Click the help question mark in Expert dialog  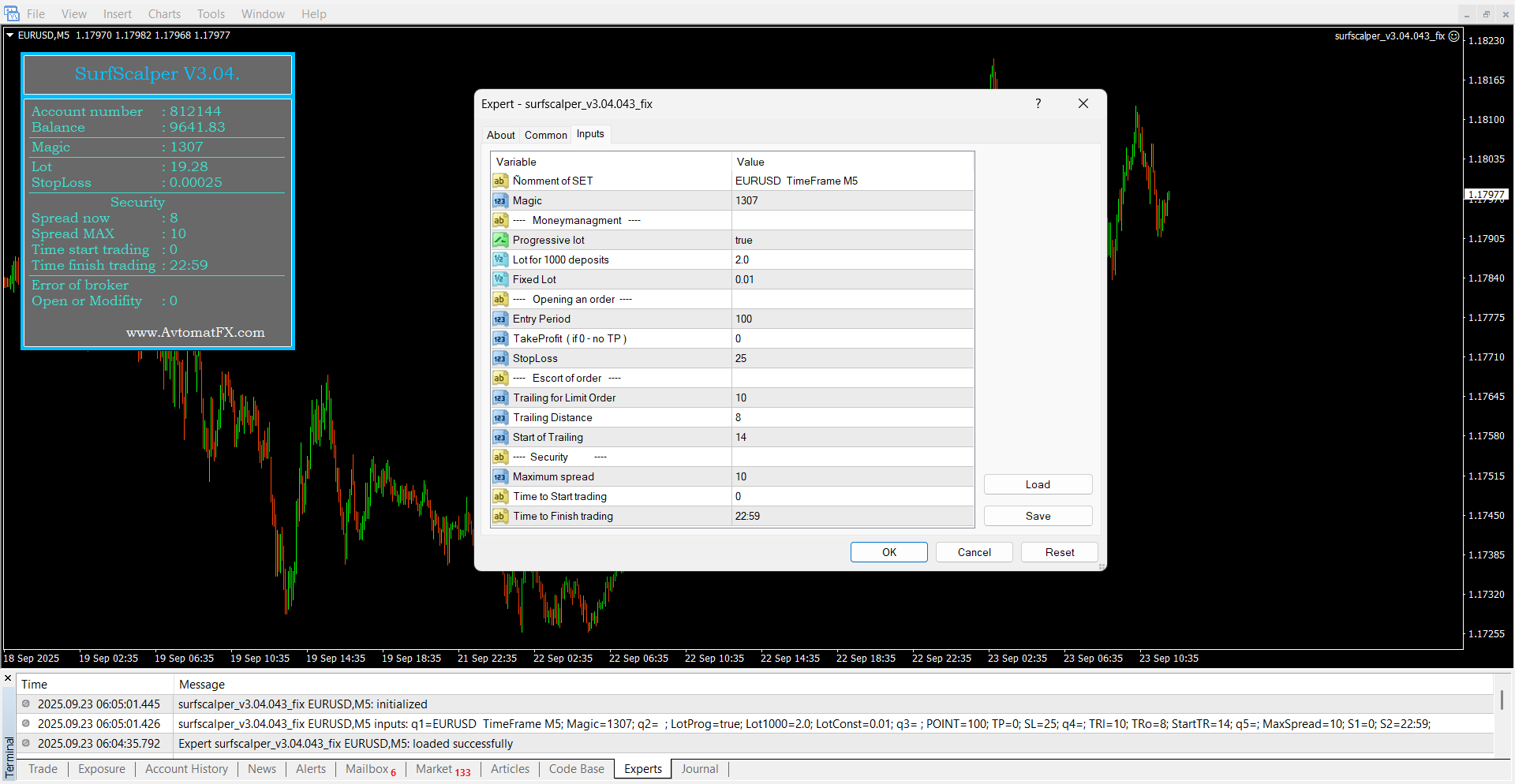click(1038, 103)
